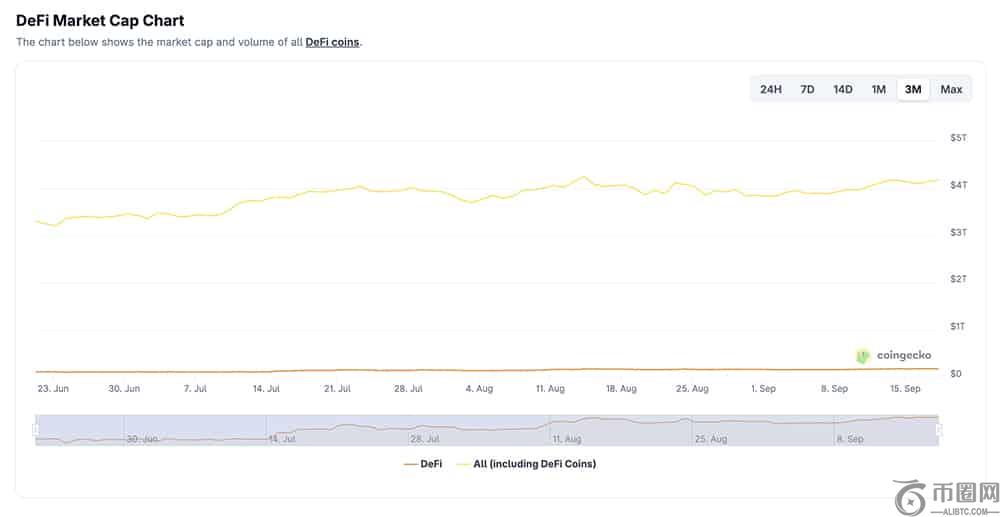Screen dimensions: 1000x517
Task: Choose the 14D time range
Action: (842, 89)
